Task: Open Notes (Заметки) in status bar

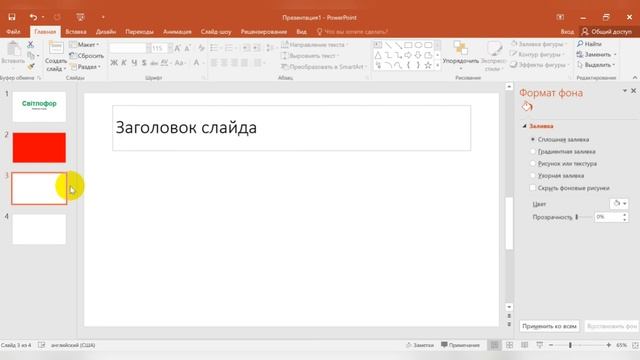Action: [x=420, y=345]
